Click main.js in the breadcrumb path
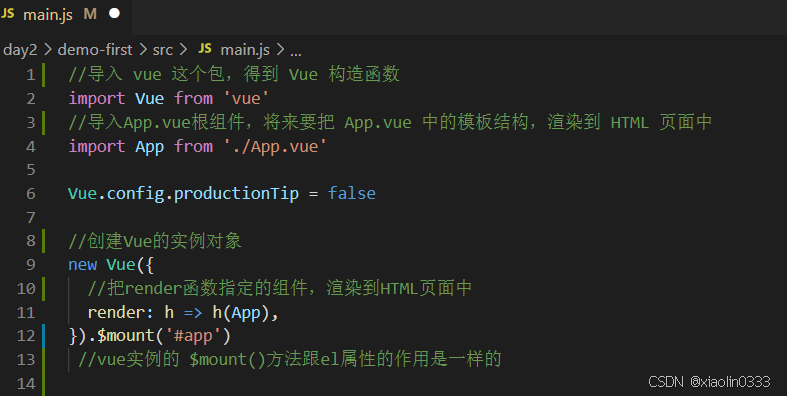This screenshot has height=396, width=787. pos(245,50)
